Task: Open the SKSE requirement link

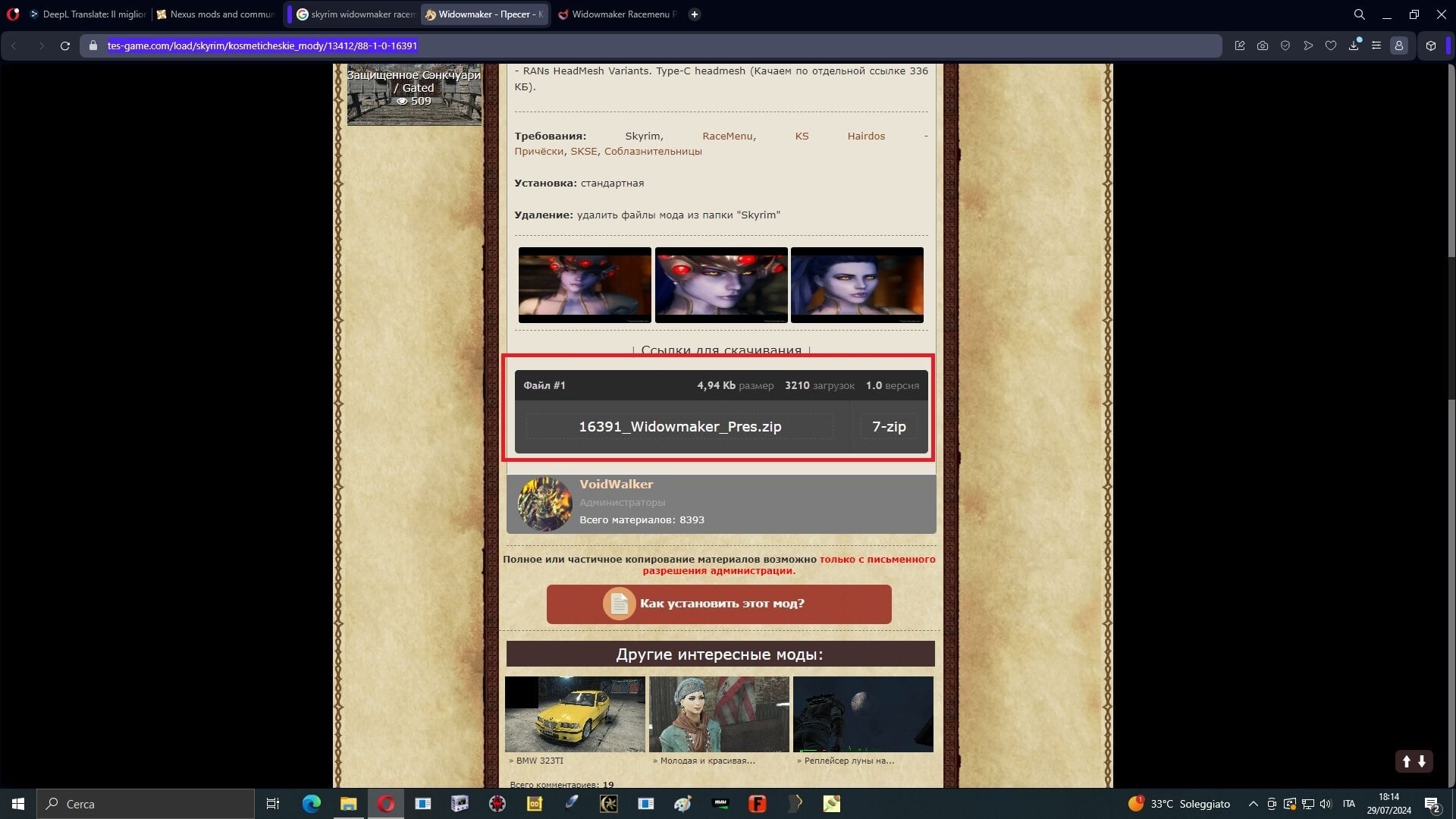Action: pyautogui.click(x=583, y=151)
